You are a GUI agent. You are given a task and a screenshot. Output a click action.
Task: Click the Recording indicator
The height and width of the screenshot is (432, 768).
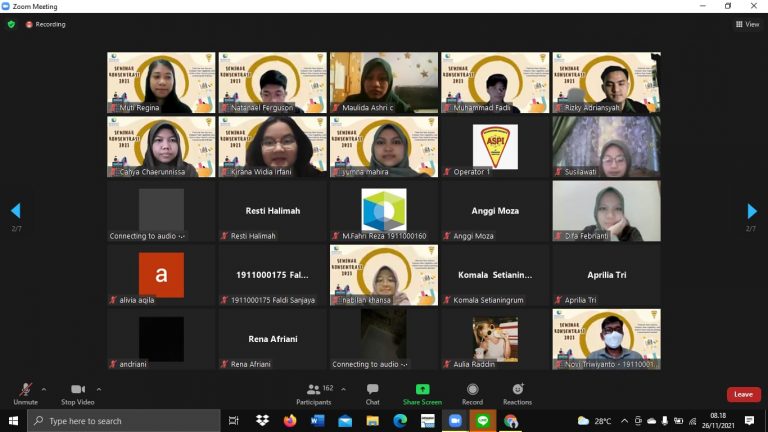46,24
